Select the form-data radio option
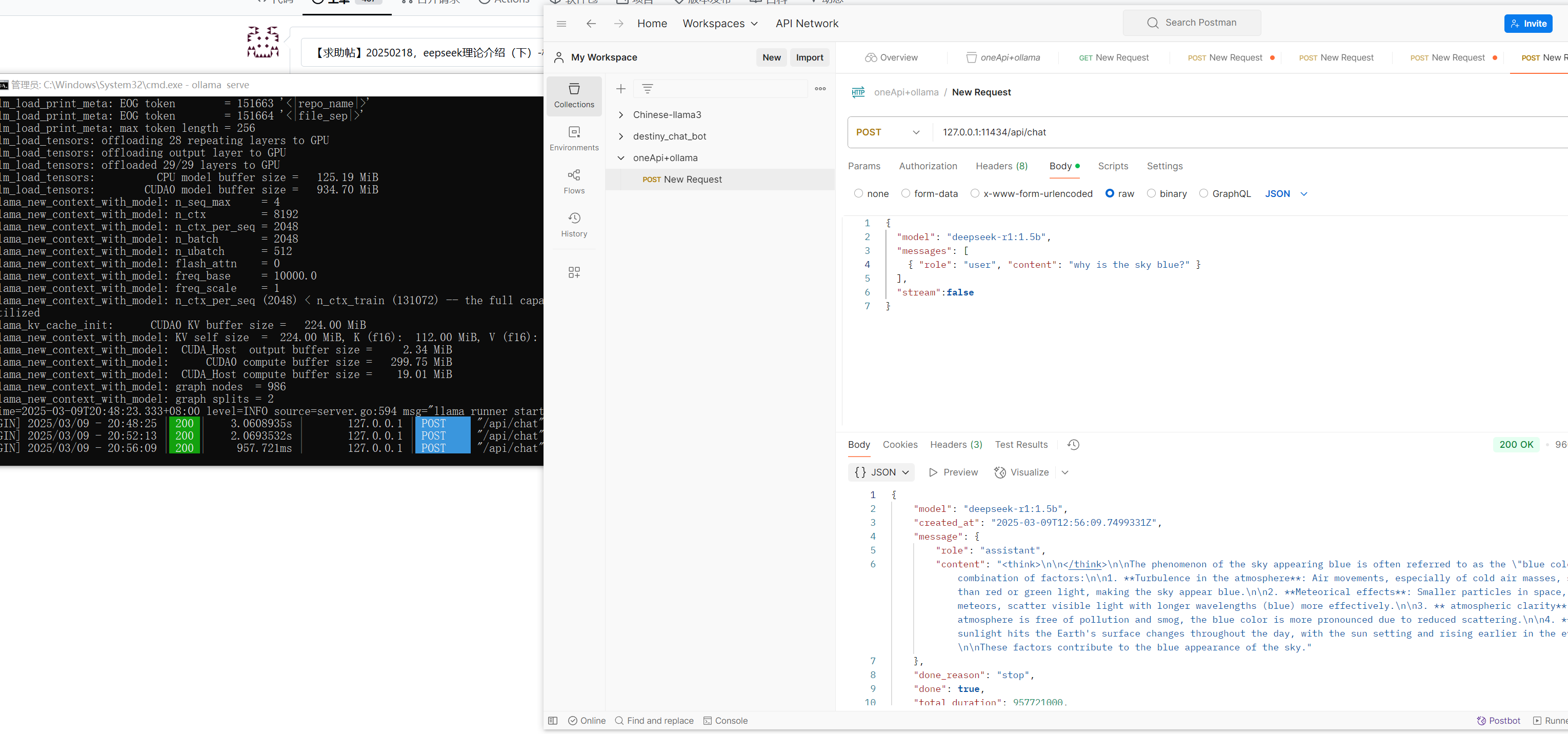Viewport: 1568px width, 734px height. 906,194
